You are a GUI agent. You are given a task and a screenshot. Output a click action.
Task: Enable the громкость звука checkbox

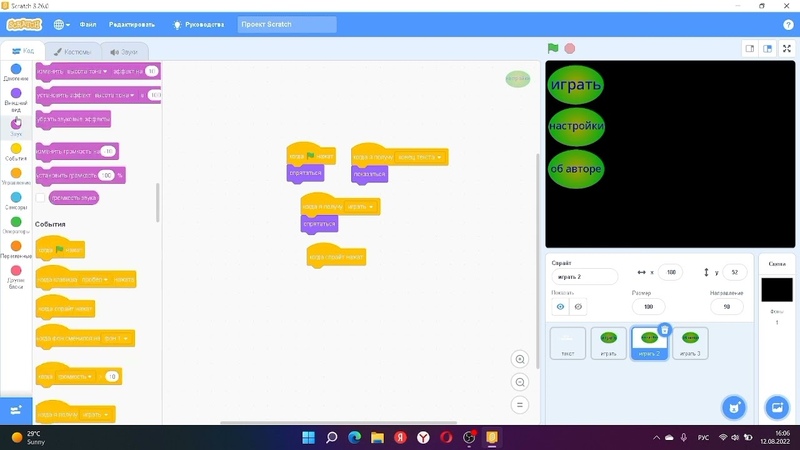click(x=41, y=198)
